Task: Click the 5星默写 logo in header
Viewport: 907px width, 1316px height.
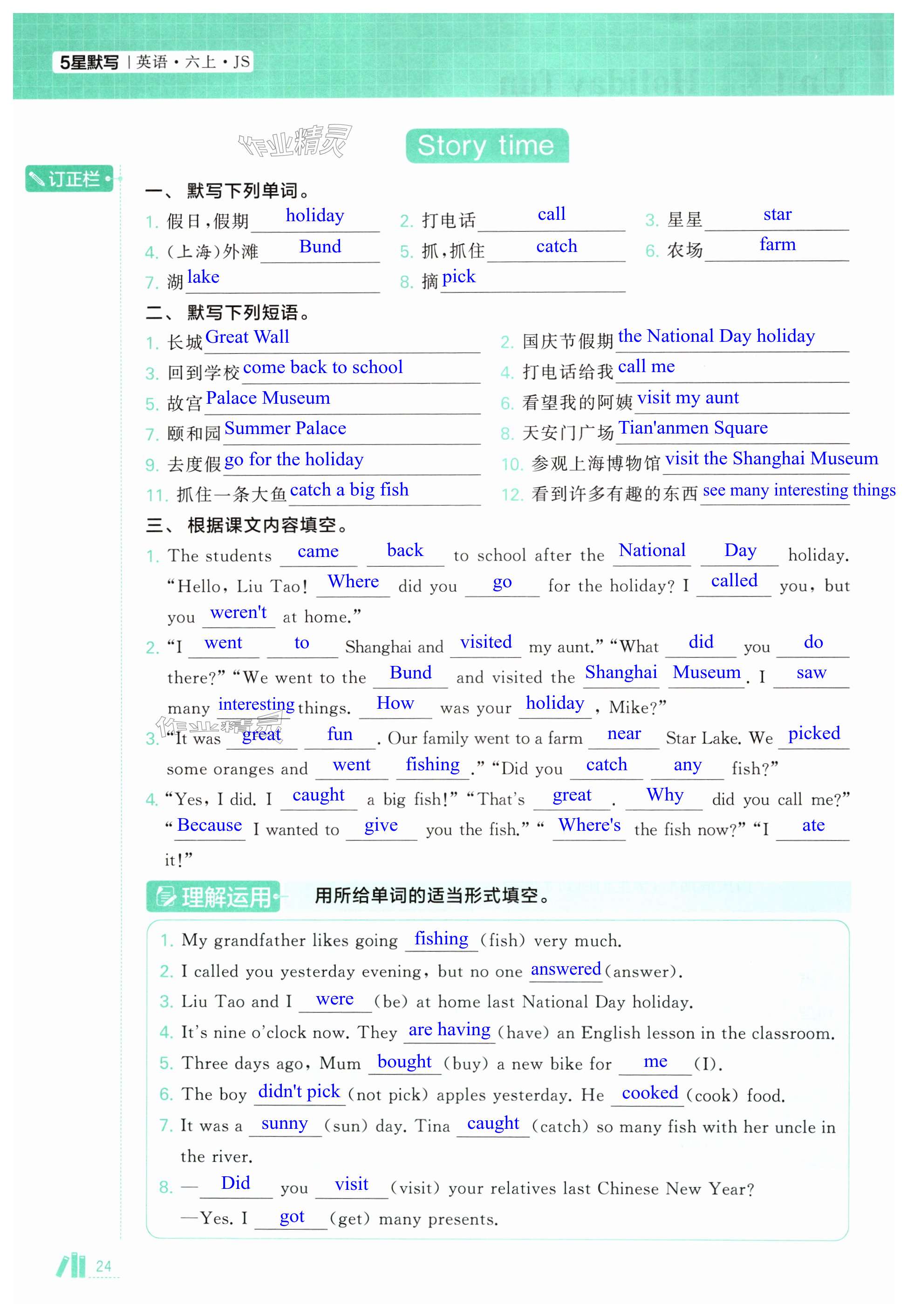Action: tap(89, 62)
